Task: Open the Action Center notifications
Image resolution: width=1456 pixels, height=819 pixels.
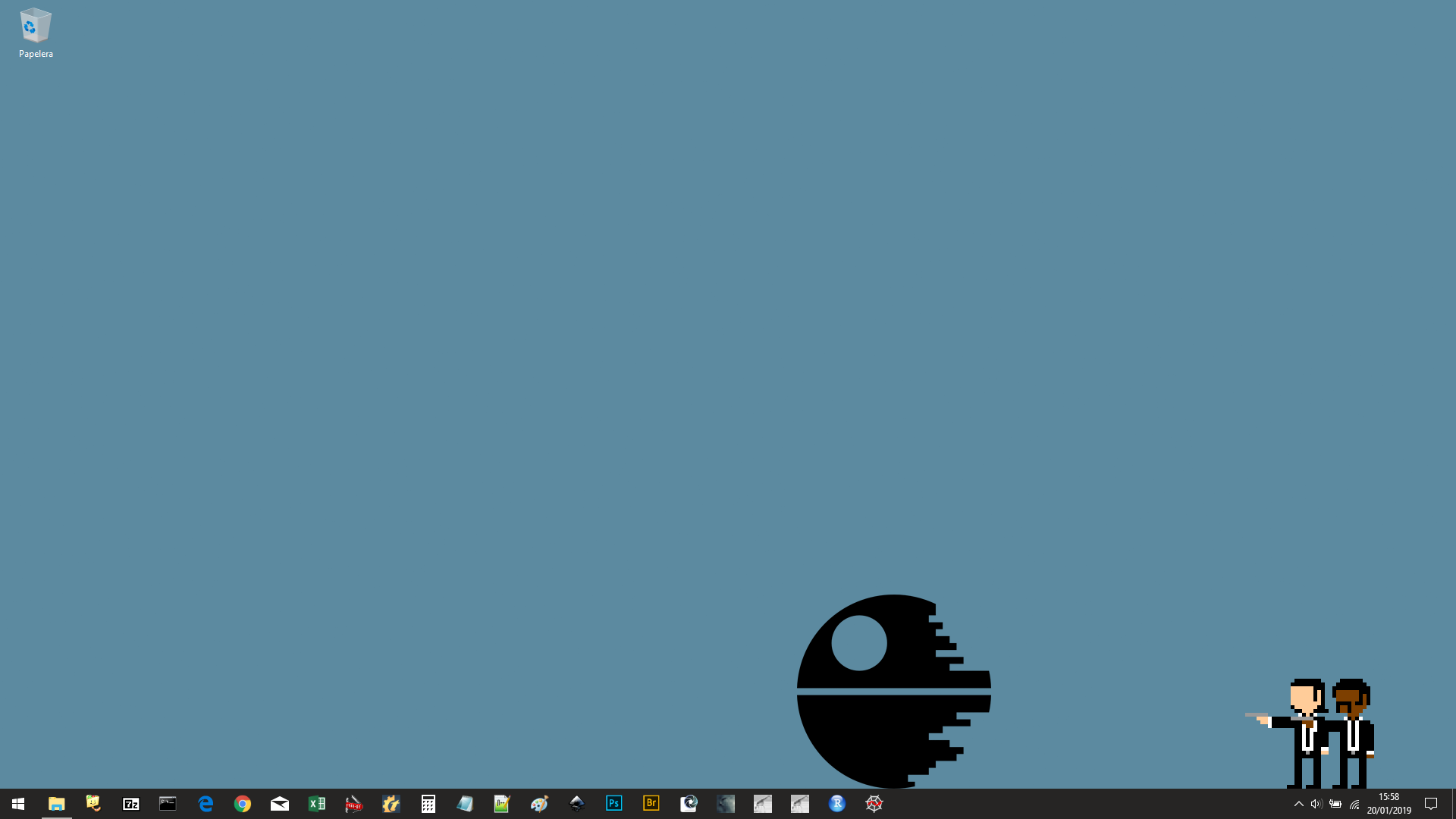Action: 1431,804
